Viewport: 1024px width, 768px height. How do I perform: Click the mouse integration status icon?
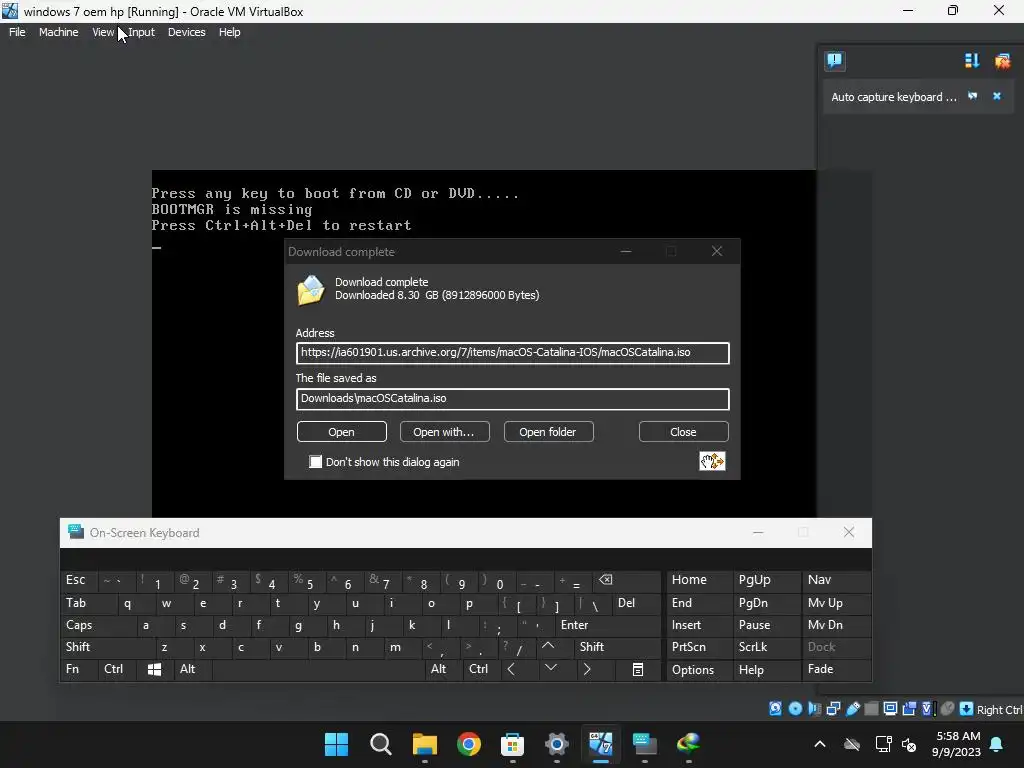point(947,709)
